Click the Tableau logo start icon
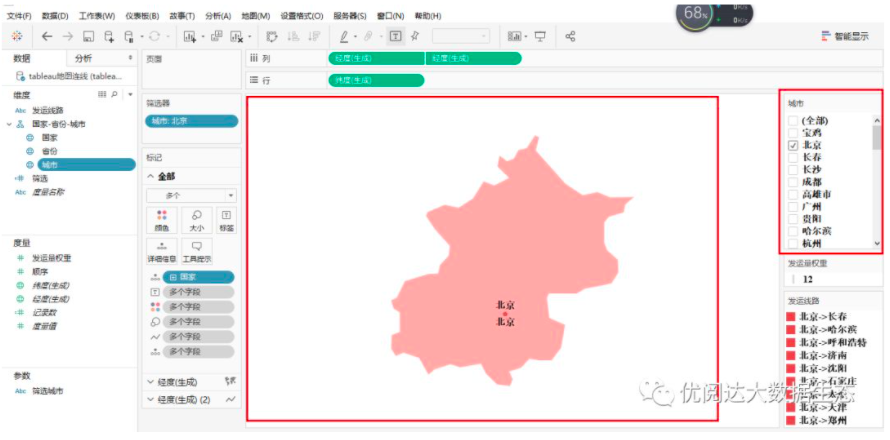 click(x=16, y=36)
